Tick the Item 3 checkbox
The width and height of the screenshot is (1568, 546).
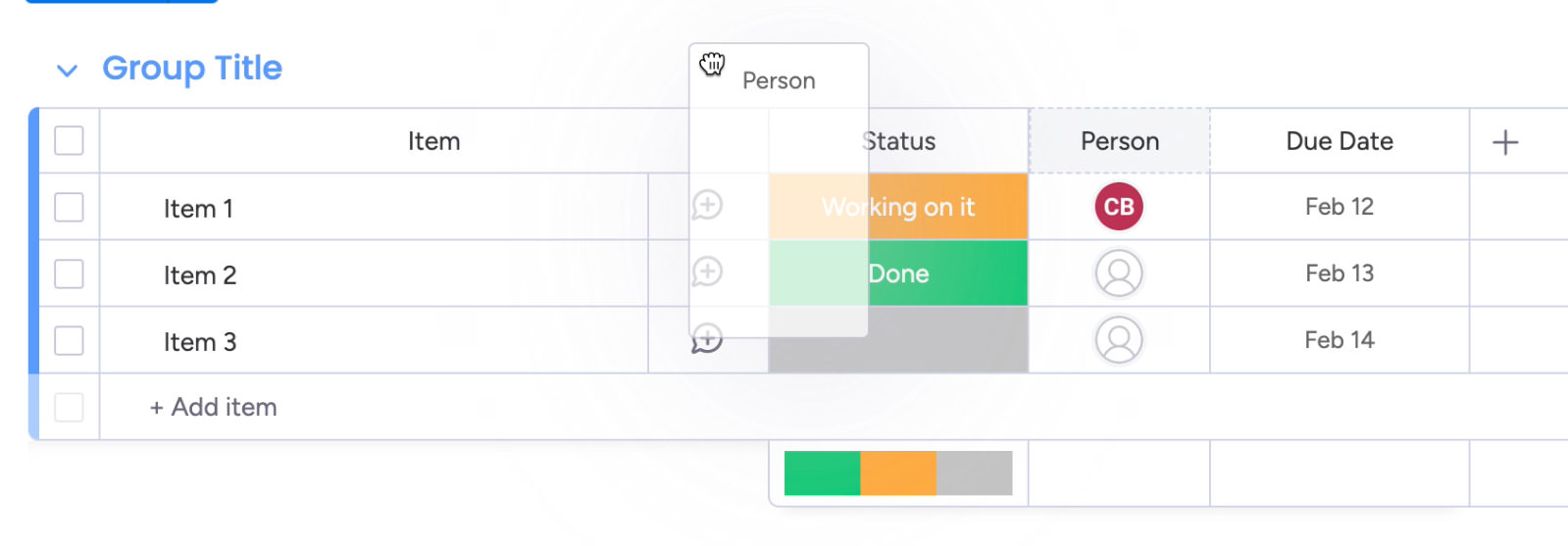tap(69, 341)
